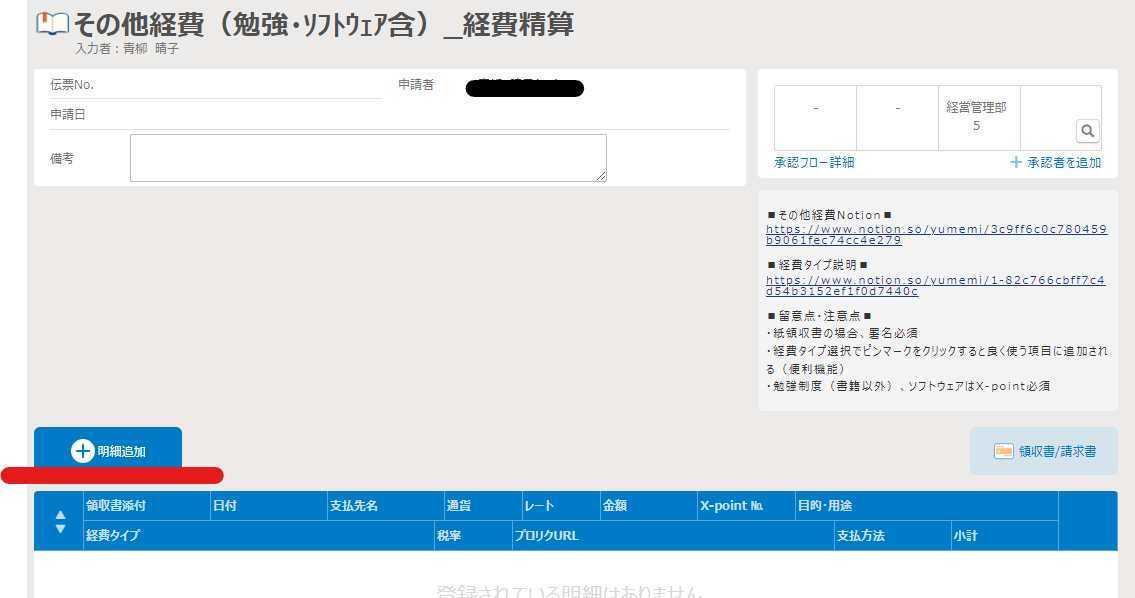This screenshot has height=598, width=1135.
Task: Click the plus icon on 明細追加
Action: coord(82,451)
